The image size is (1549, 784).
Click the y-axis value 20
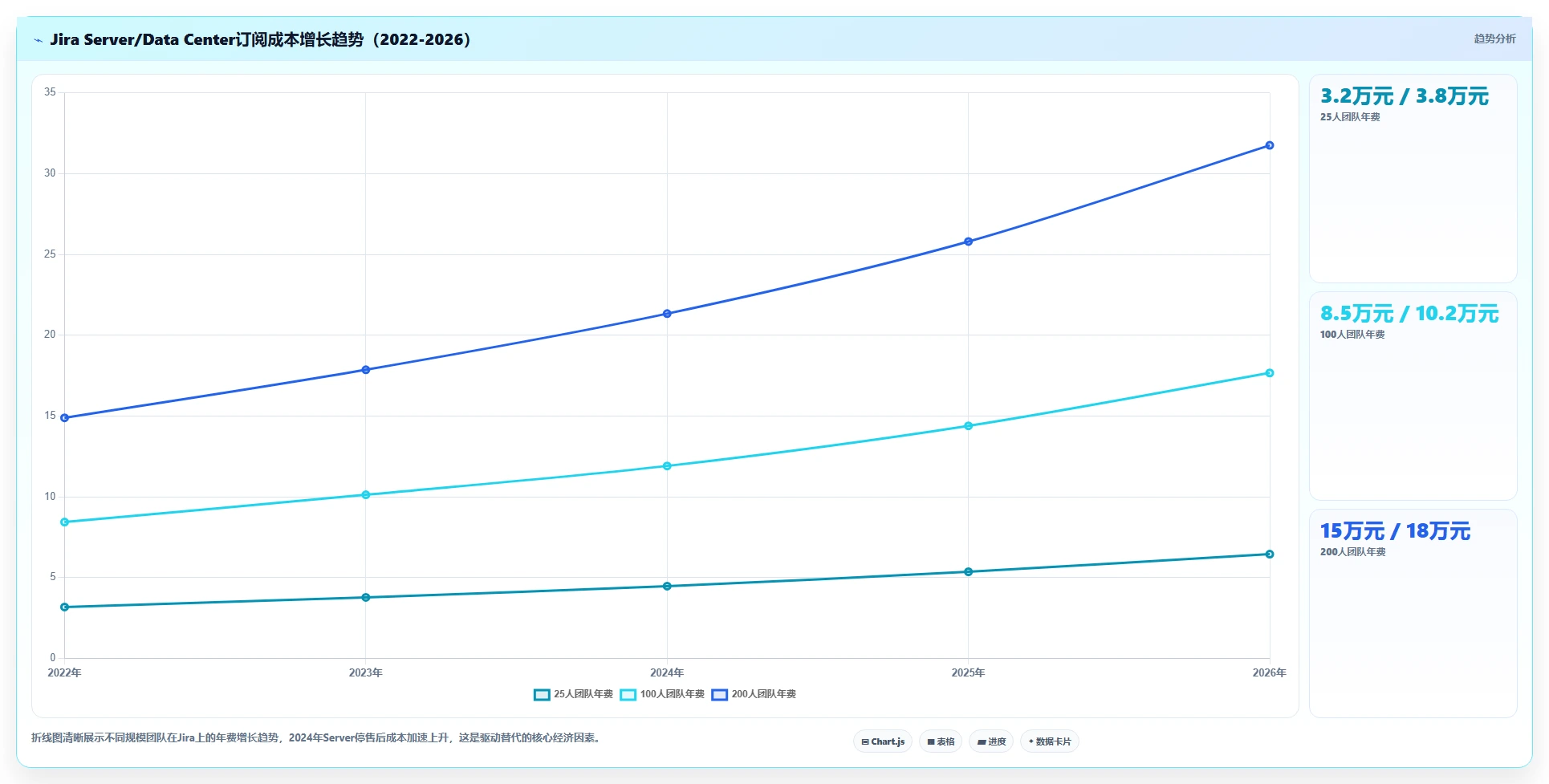(50, 335)
